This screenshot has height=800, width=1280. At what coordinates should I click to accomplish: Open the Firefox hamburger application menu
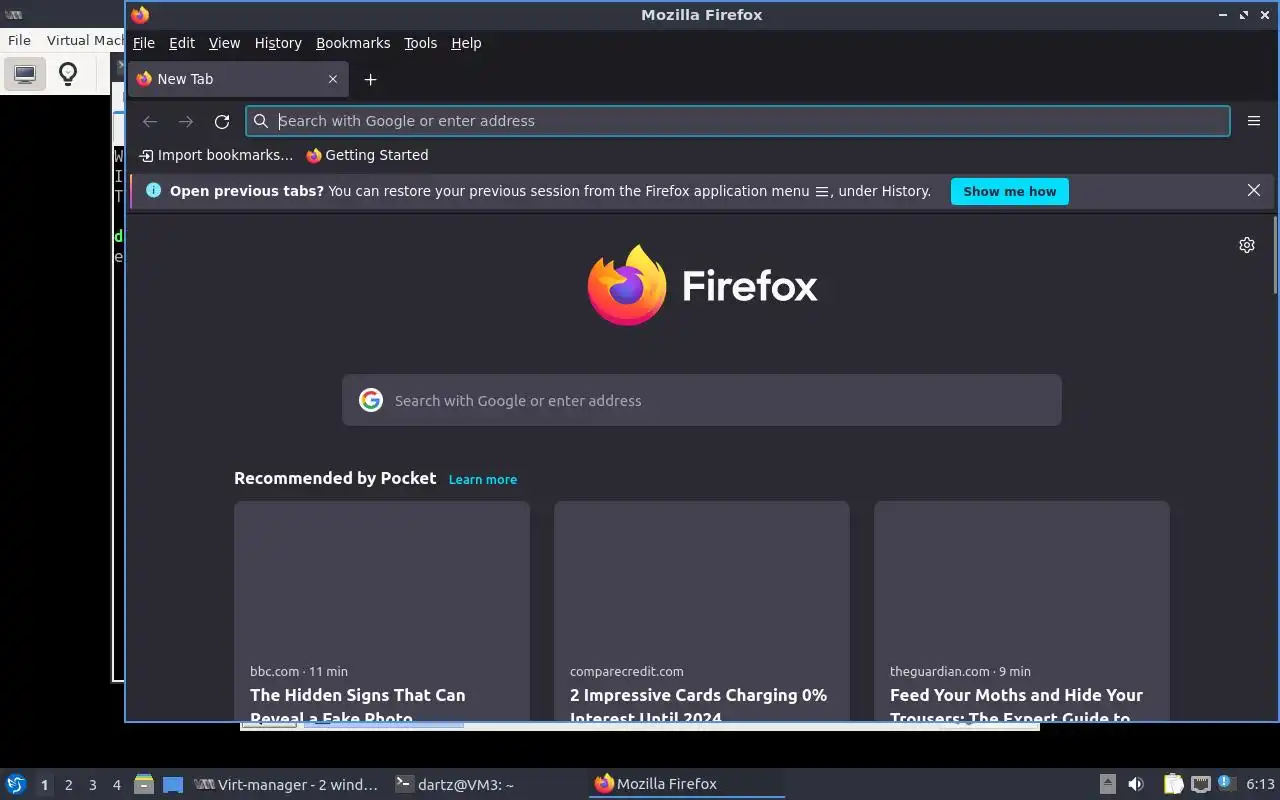tap(1254, 121)
